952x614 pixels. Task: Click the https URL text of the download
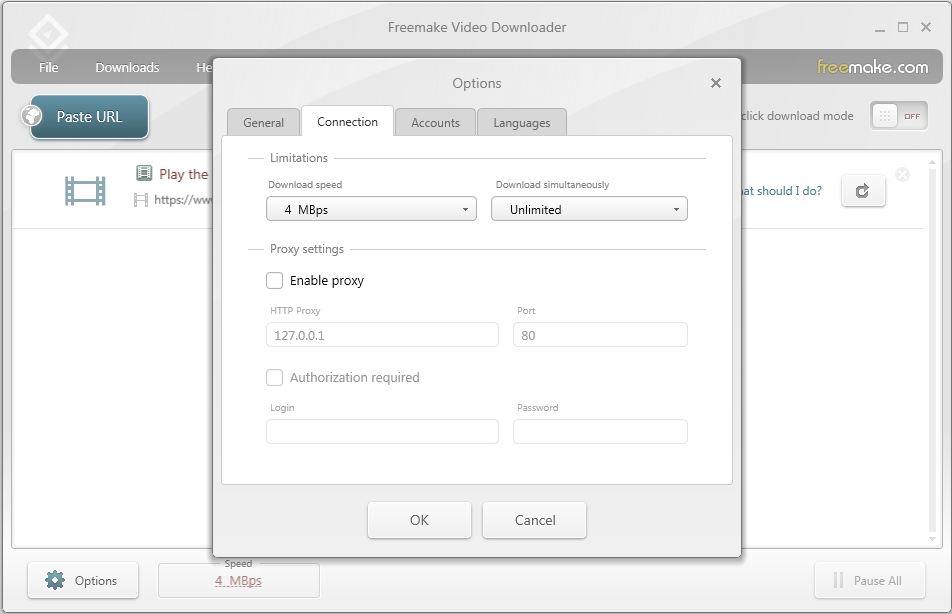183,199
